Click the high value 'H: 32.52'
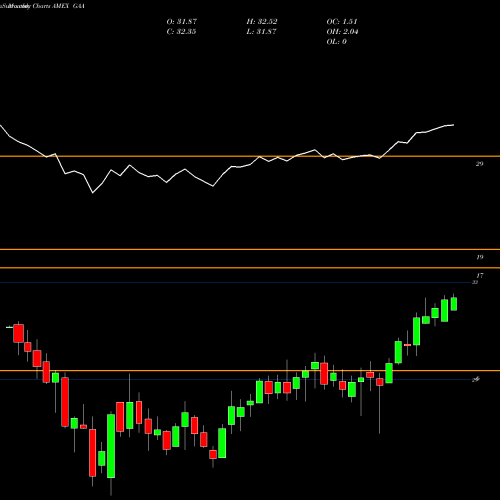 pyautogui.click(x=262, y=22)
